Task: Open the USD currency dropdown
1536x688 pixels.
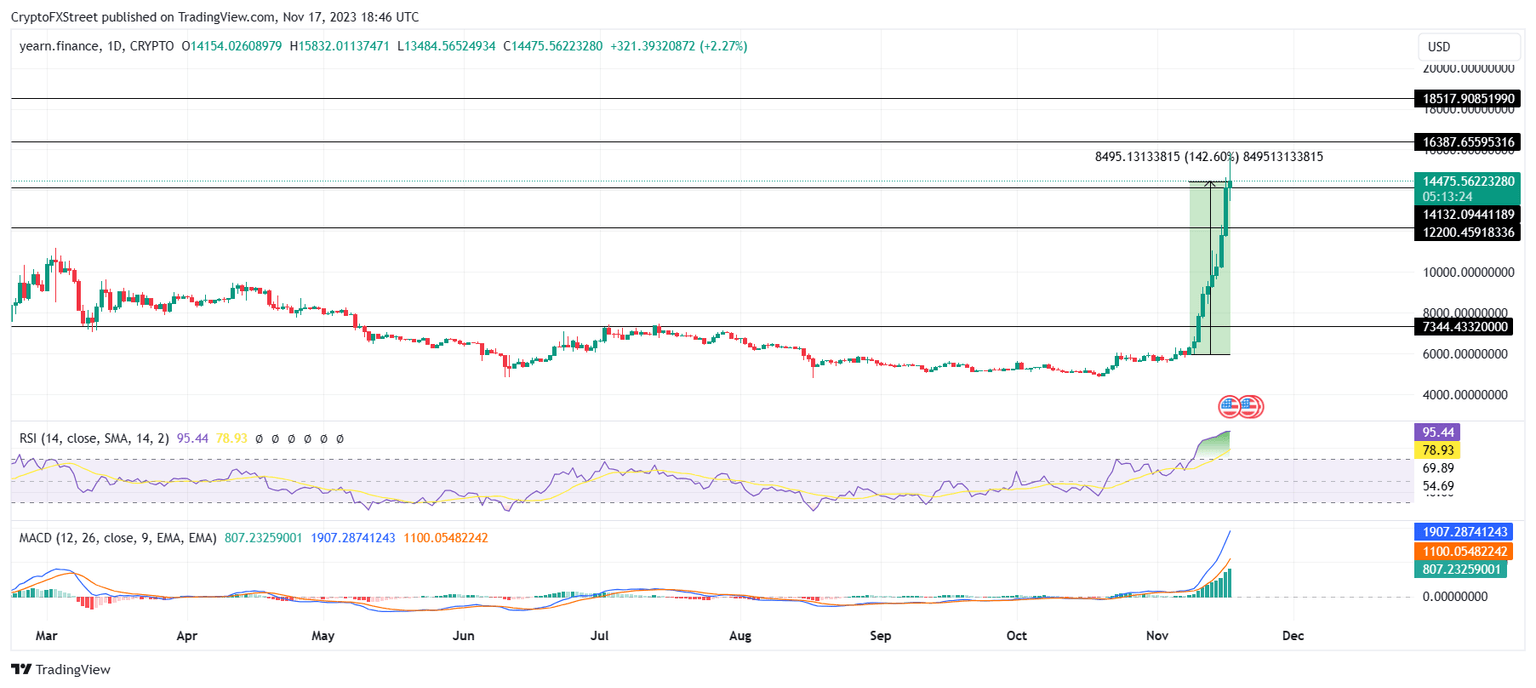Action: (1470, 46)
